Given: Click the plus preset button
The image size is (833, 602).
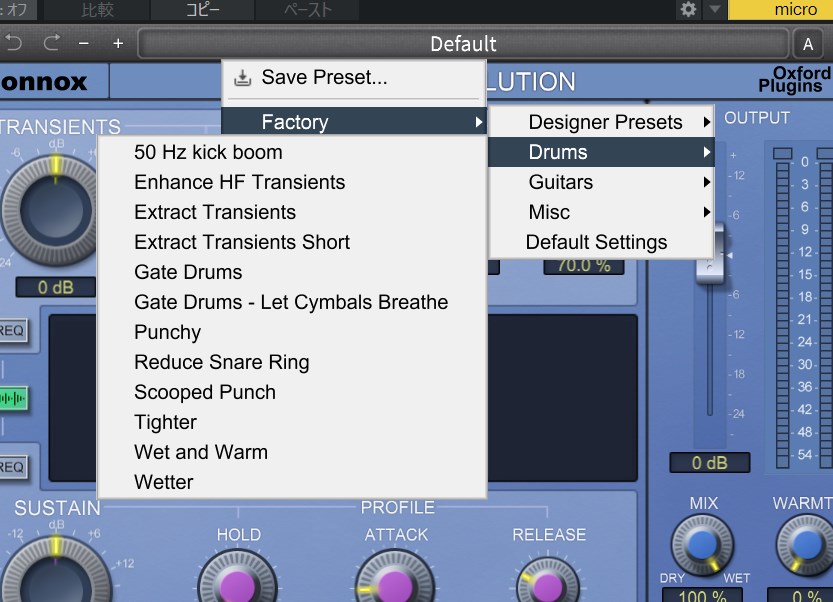Looking at the screenshot, I should click(118, 44).
